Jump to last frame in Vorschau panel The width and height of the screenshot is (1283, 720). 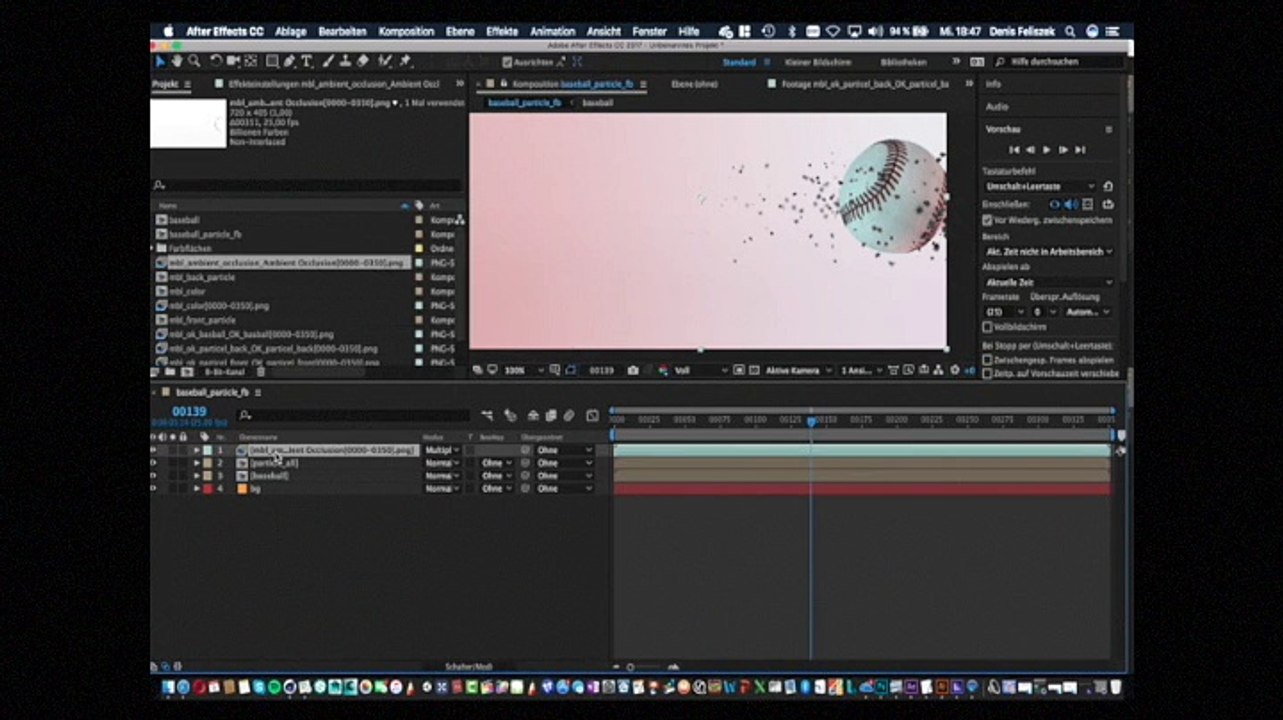[1080, 150]
